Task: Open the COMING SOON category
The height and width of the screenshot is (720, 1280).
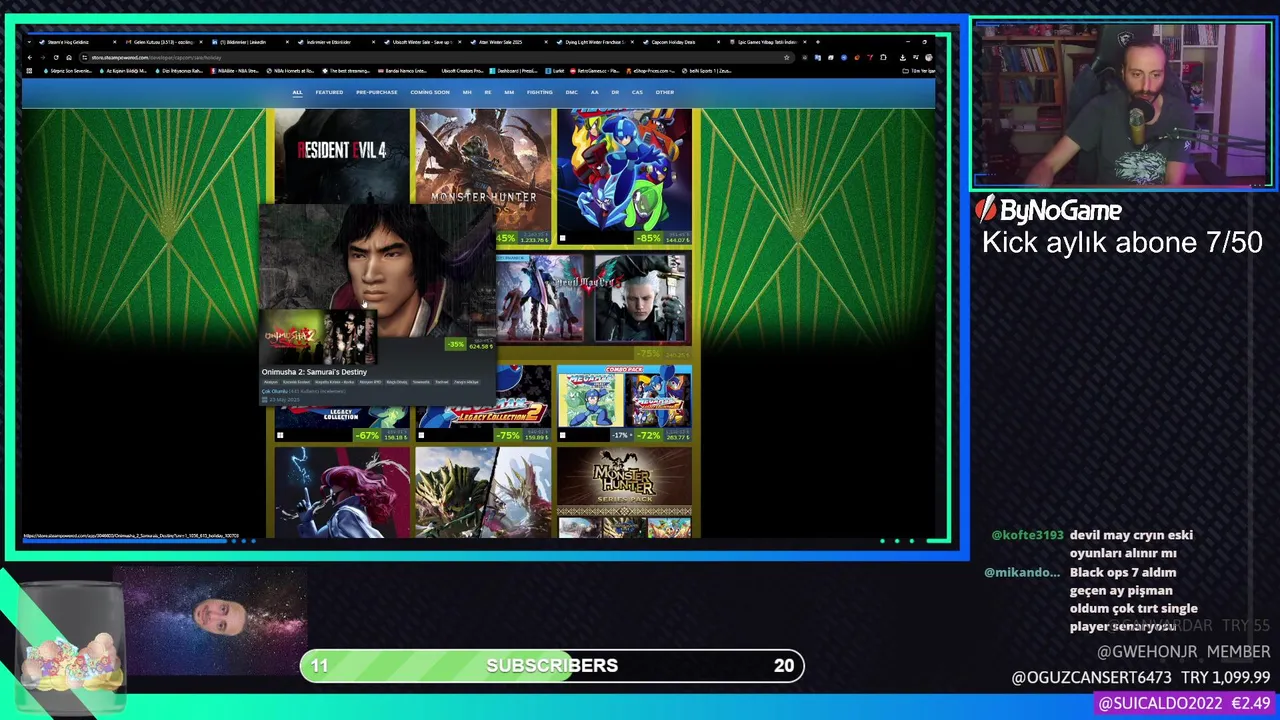Action: coord(430,92)
